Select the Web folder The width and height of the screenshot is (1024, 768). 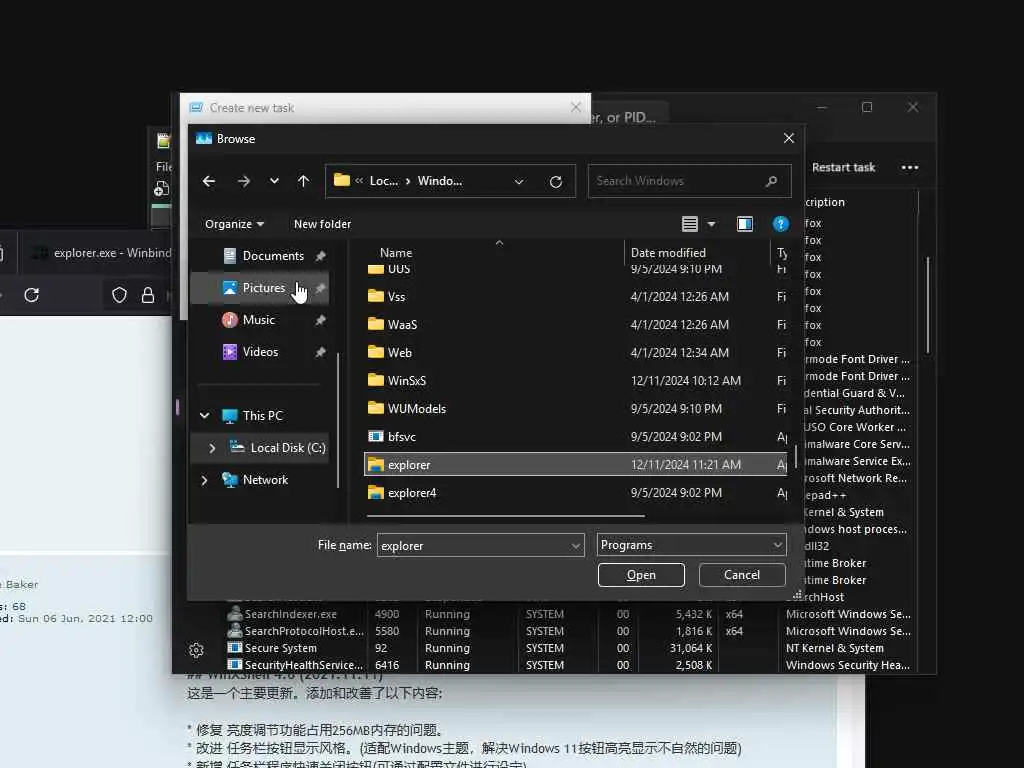pos(575,353)
